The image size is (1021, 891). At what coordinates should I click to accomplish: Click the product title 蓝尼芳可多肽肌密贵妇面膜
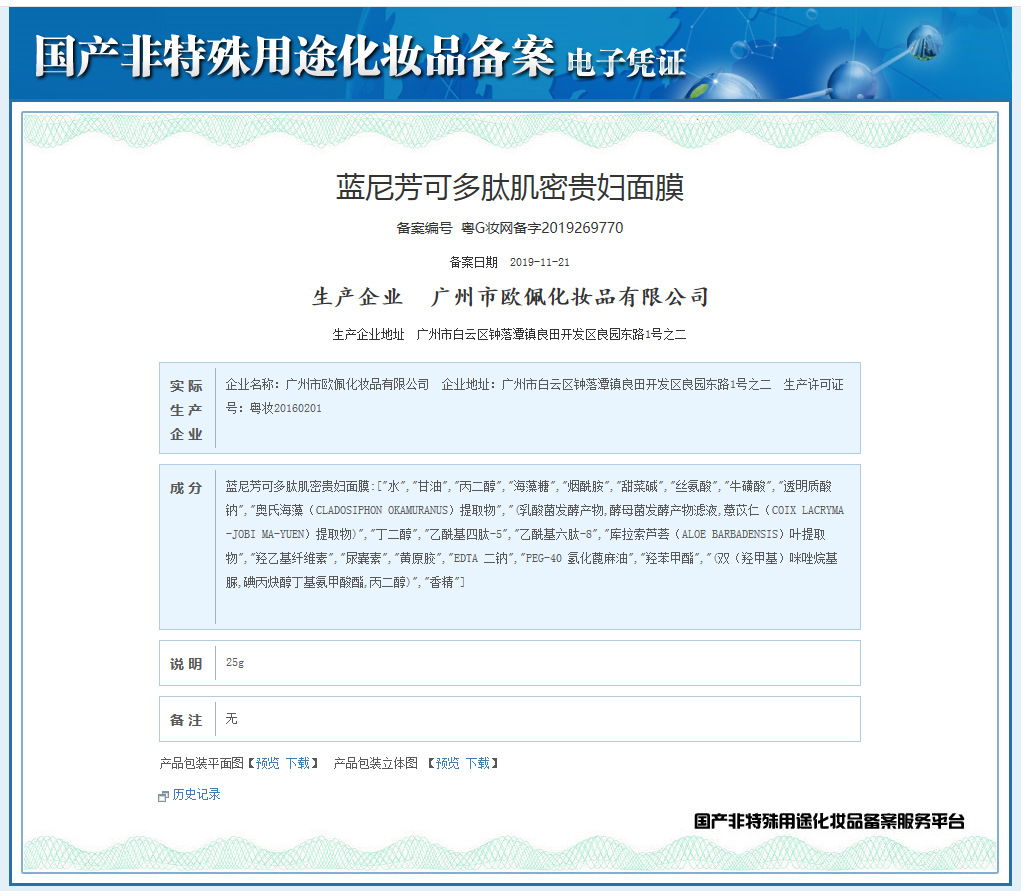coord(510,188)
